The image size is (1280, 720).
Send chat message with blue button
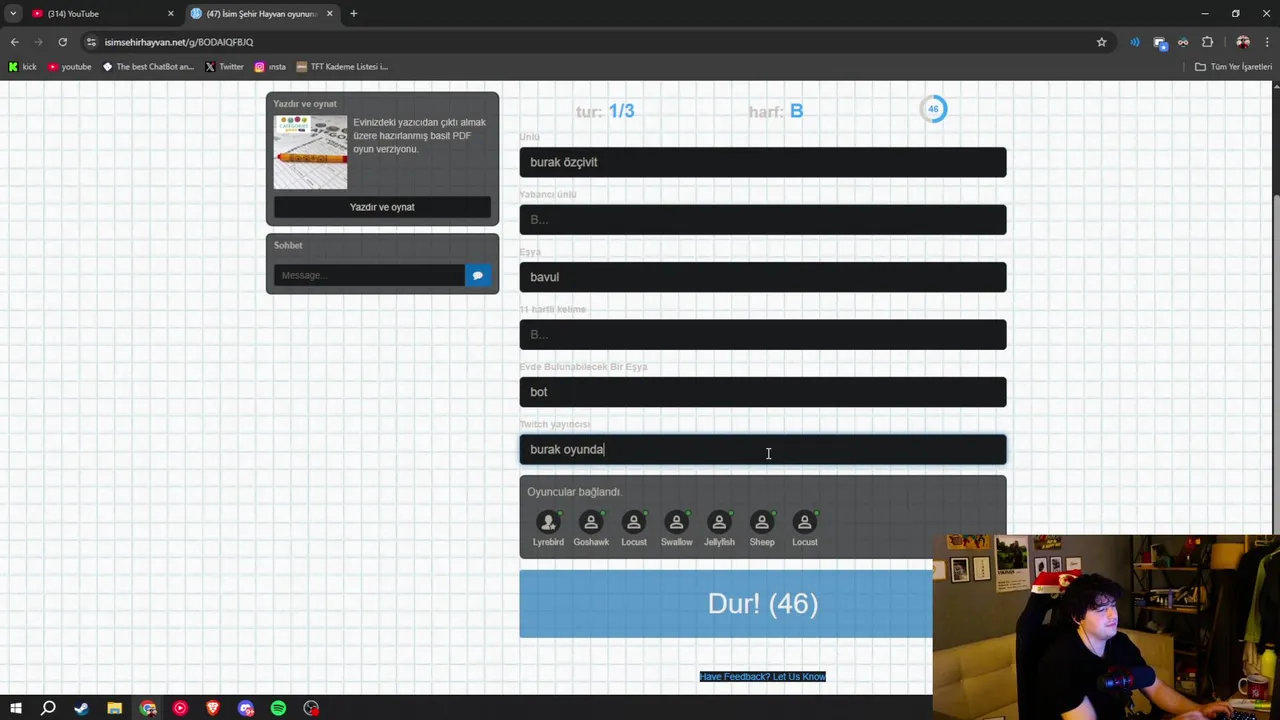coord(478,275)
